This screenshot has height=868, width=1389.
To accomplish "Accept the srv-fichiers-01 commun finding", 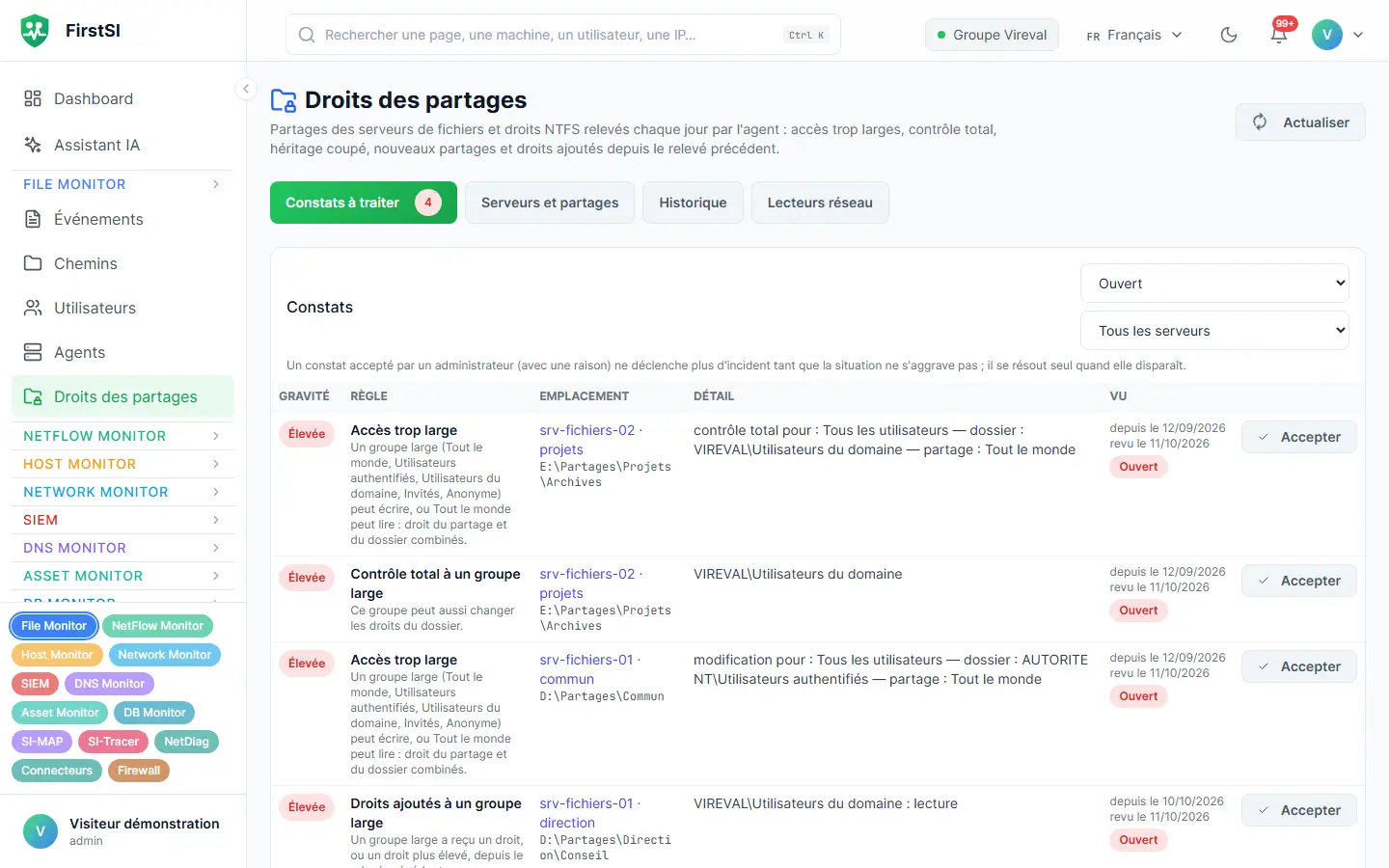I will point(1298,666).
